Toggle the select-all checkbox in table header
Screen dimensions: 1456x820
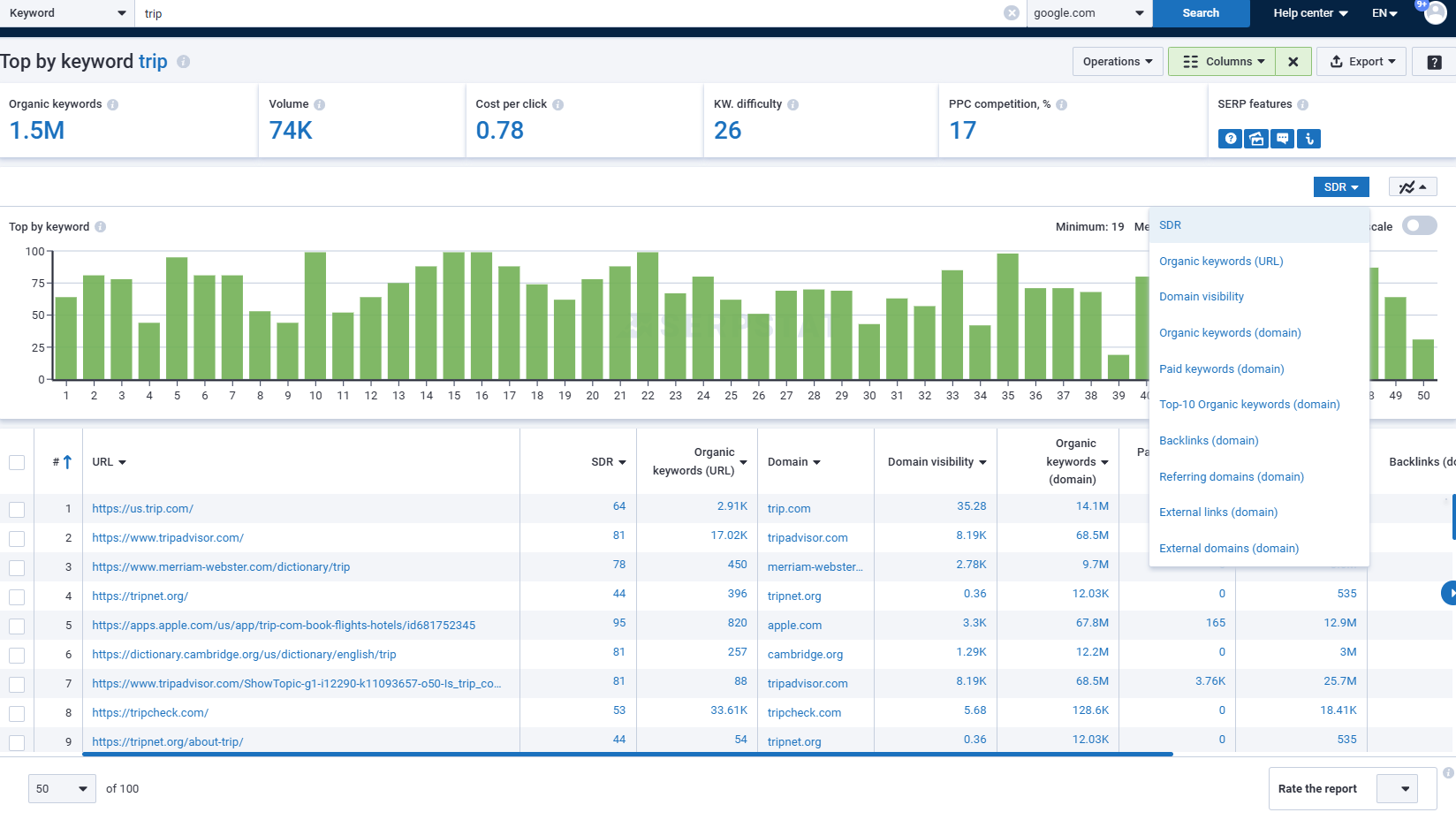coord(17,462)
